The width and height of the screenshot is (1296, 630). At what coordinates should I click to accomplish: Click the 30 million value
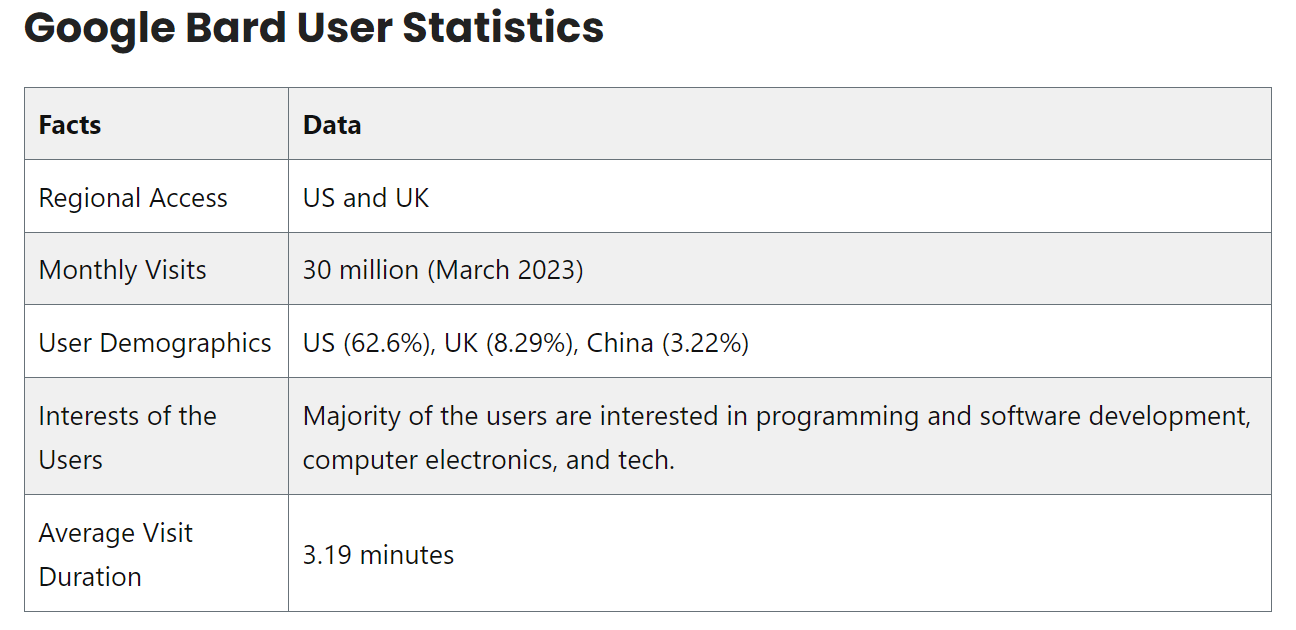(x=361, y=270)
